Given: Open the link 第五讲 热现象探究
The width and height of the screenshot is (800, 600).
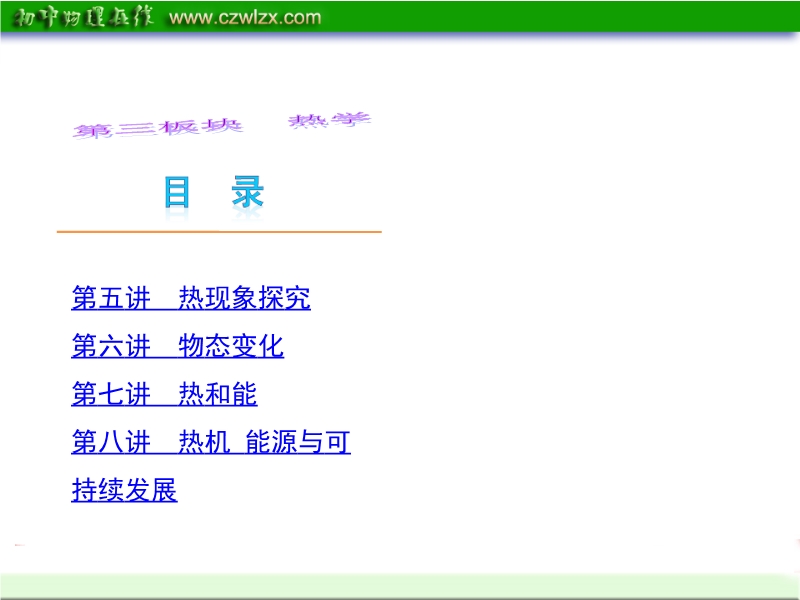Looking at the screenshot, I should coord(191,297).
